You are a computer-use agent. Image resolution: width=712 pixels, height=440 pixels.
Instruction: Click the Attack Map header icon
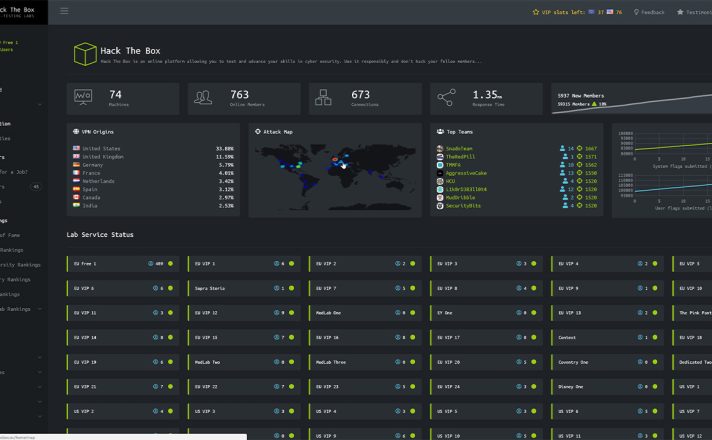pos(258,132)
